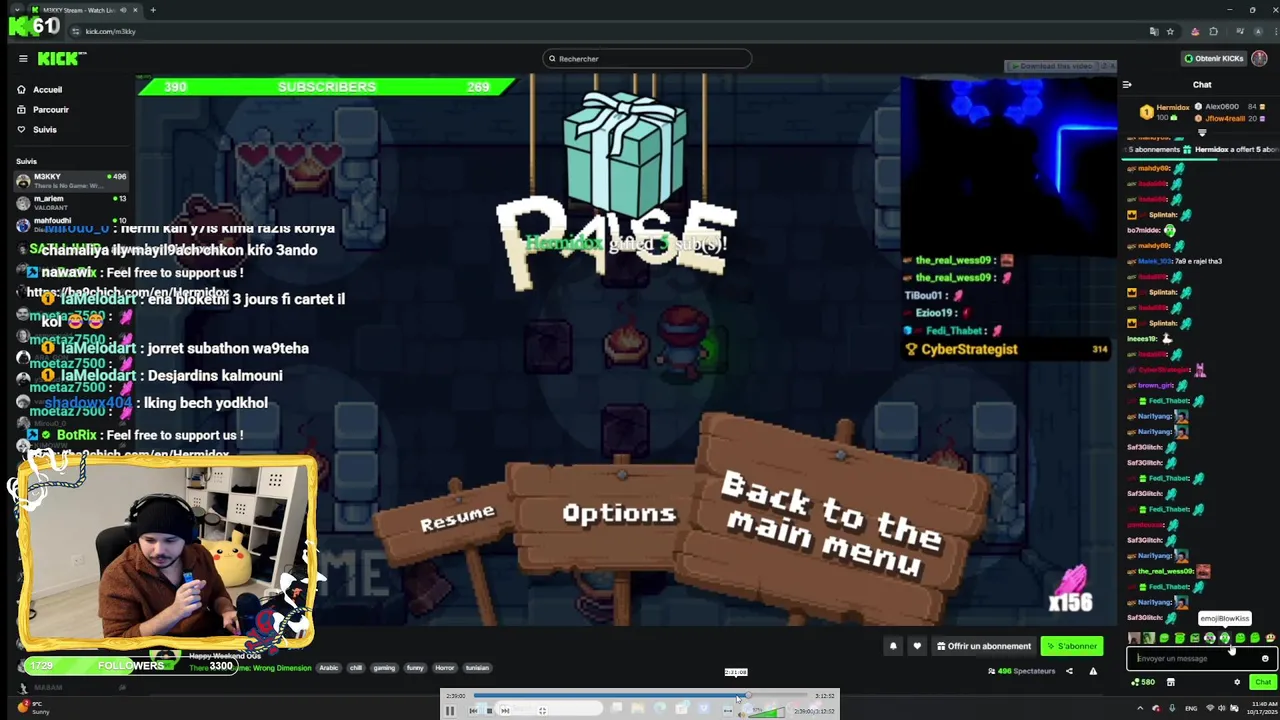
Task: Open Wi-Fi network tray icon
Action: pos(1210,708)
